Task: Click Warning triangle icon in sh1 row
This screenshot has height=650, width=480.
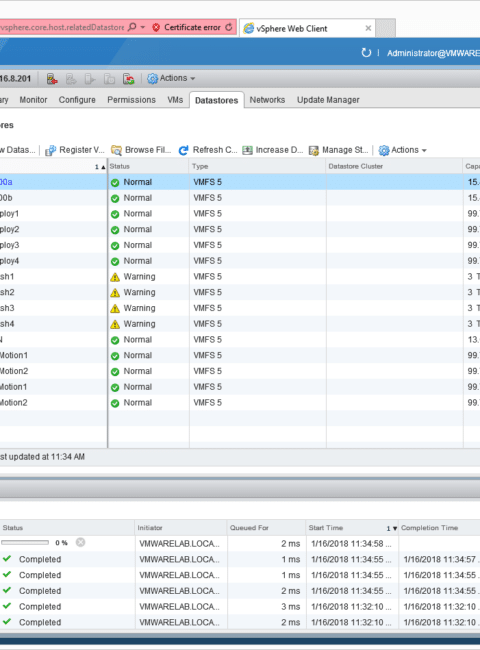Action: pos(115,277)
